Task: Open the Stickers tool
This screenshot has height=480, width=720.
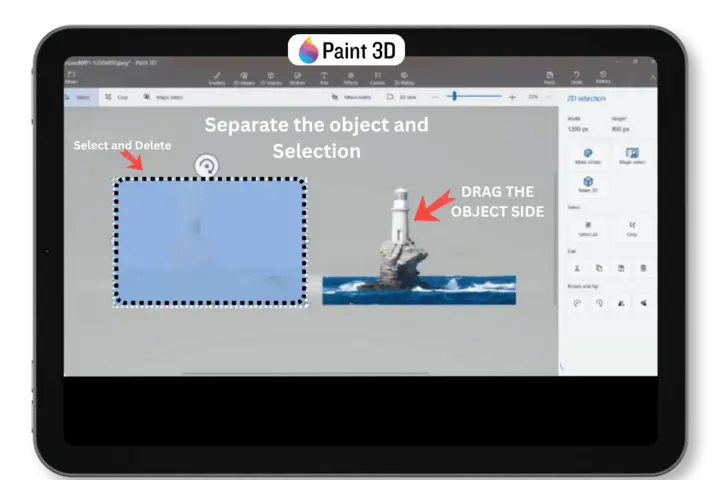Action: pyautogui.click(x=297, y=77)
